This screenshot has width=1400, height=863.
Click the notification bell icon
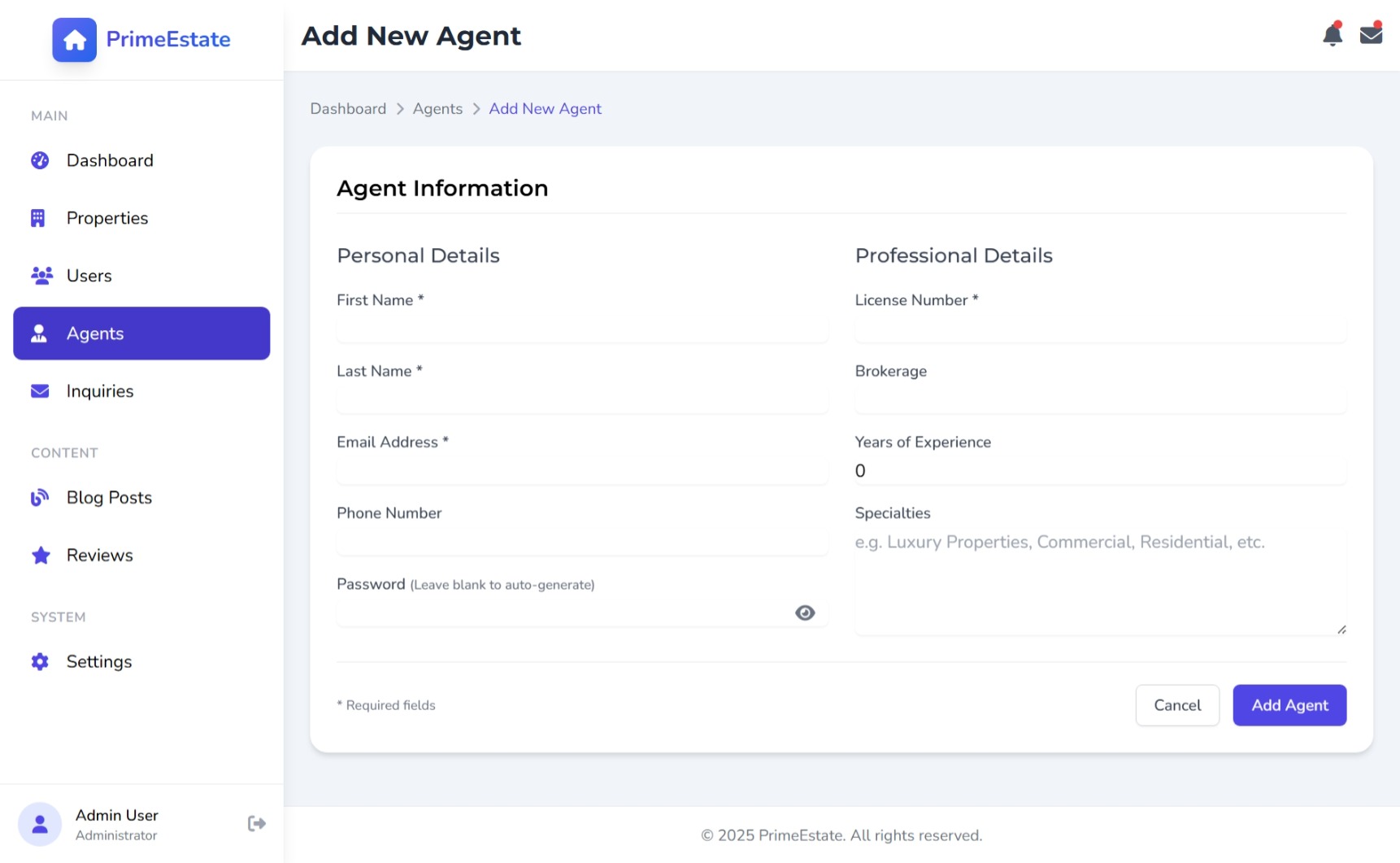click(1332, 35)
